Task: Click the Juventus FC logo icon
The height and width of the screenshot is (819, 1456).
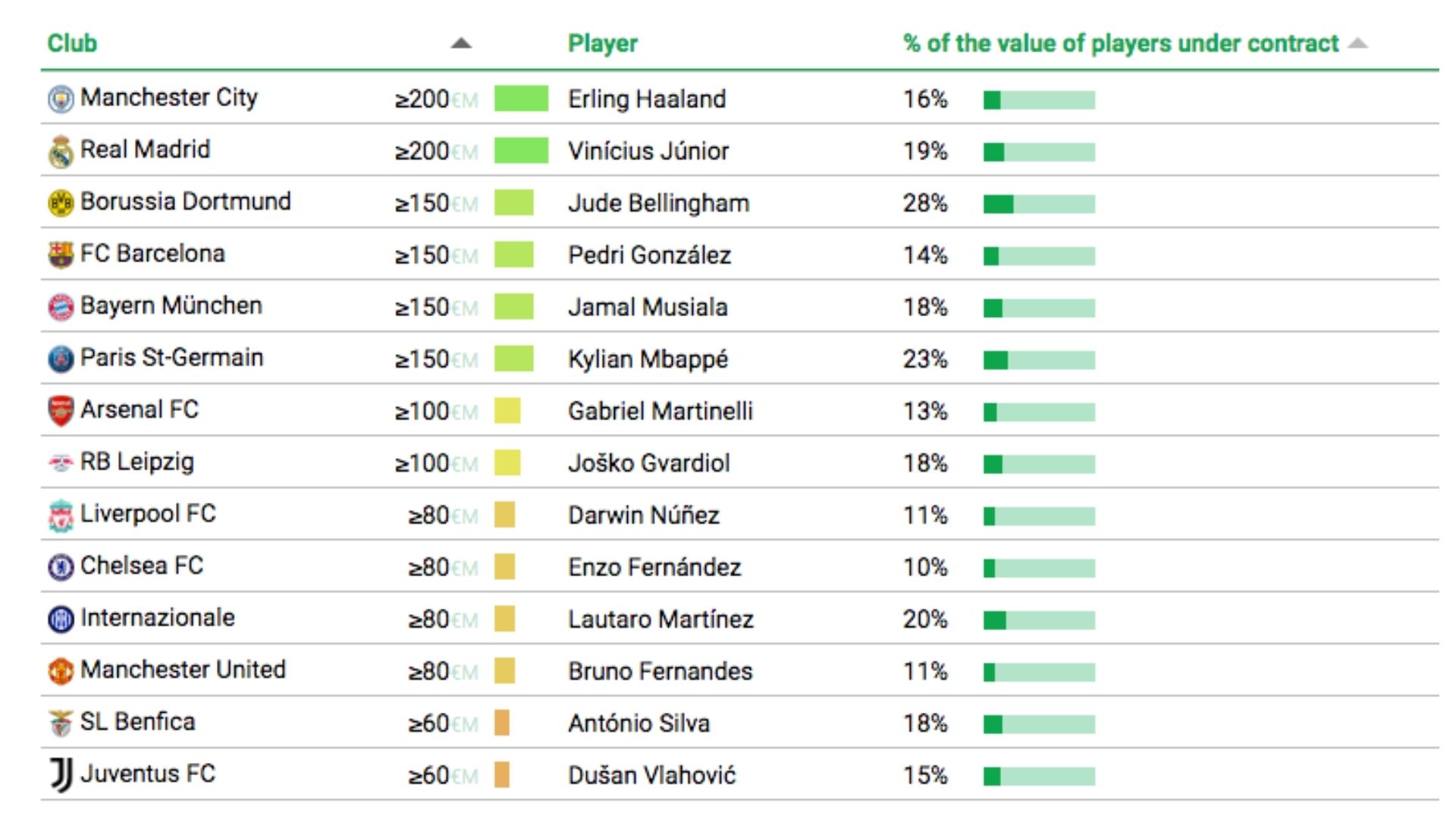Action: [61, 775]
